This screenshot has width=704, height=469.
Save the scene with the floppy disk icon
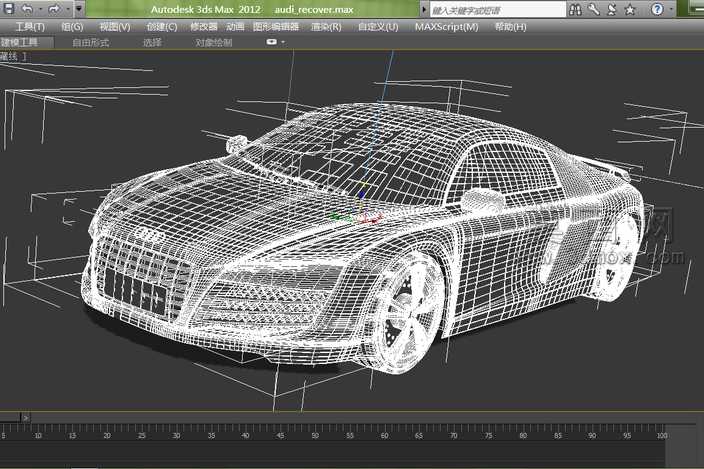point(9,9)
